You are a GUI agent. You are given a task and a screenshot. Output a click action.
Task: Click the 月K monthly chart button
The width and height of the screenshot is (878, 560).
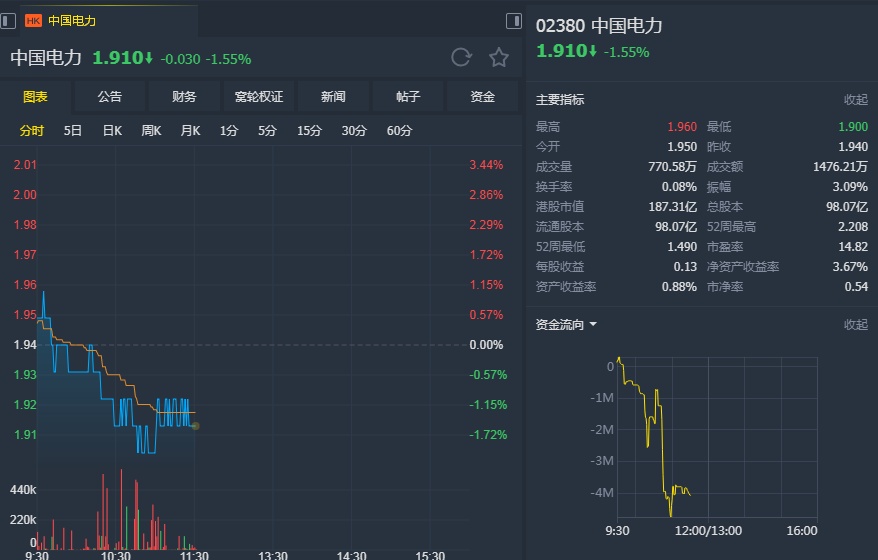coord(190,130)
